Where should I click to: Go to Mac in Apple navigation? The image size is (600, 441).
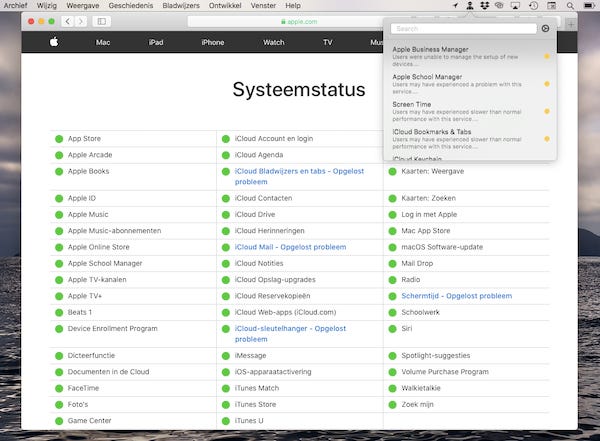(x=103, y=42)
